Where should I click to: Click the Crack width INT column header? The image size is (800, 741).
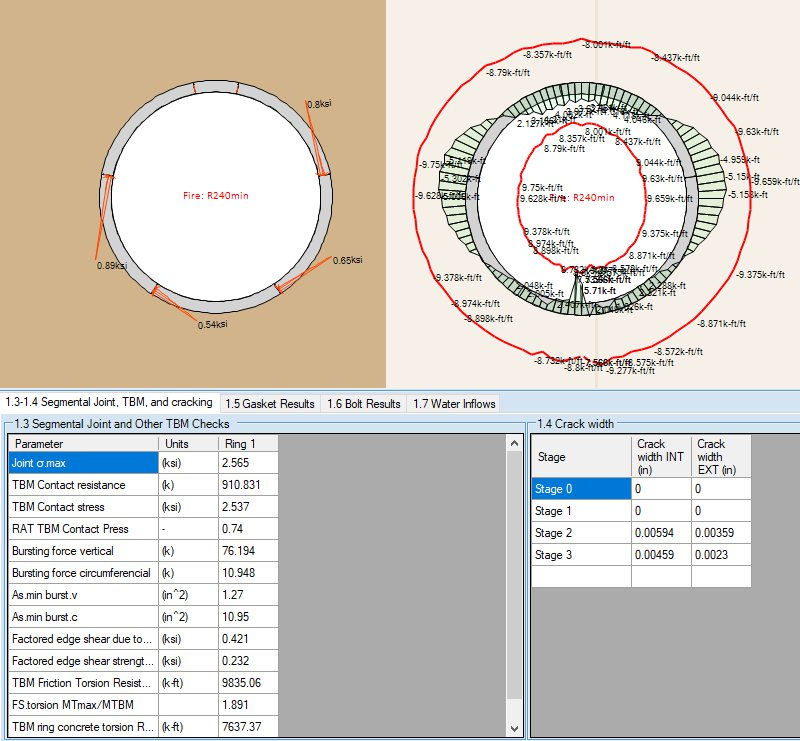click(660, 456)
